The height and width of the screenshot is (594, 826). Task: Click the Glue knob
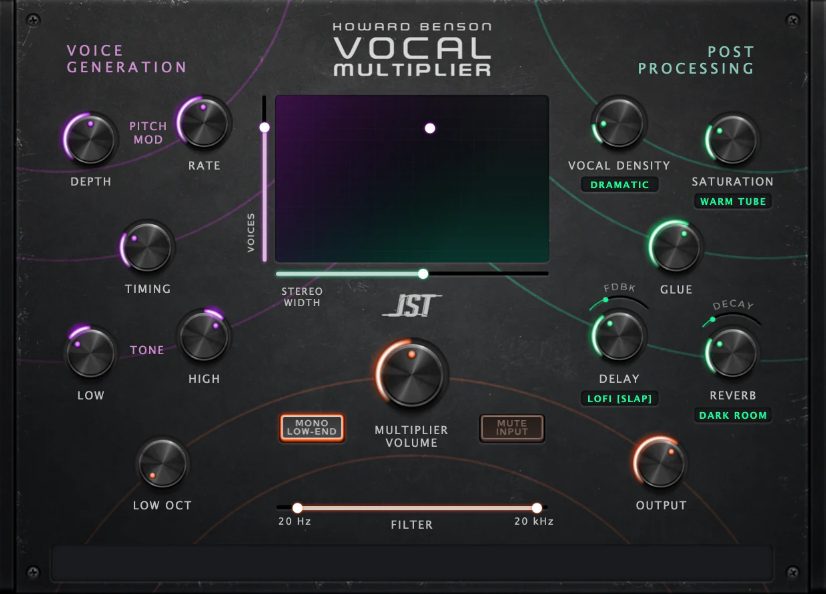[x=675, y=247]
